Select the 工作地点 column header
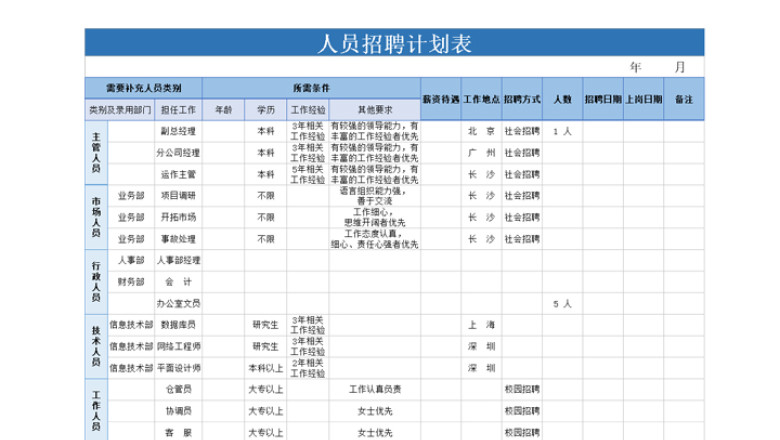The width and height of the screenshot is (780, 440). coord(481,99)
